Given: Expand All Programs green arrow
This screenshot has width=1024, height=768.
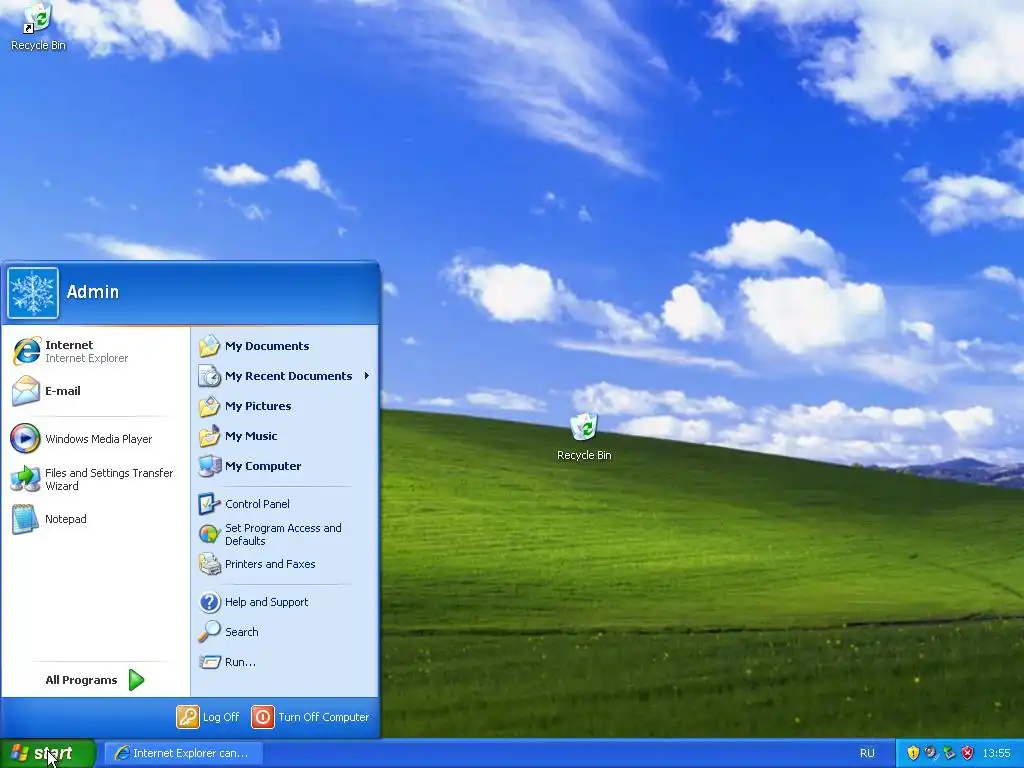Looking at the screenshot, I should click(136, 680).
